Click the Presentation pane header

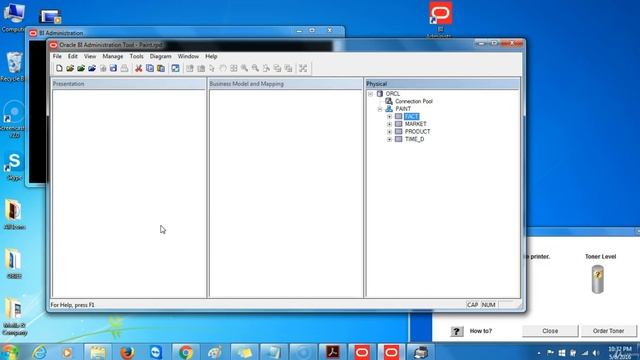(129, 84)
